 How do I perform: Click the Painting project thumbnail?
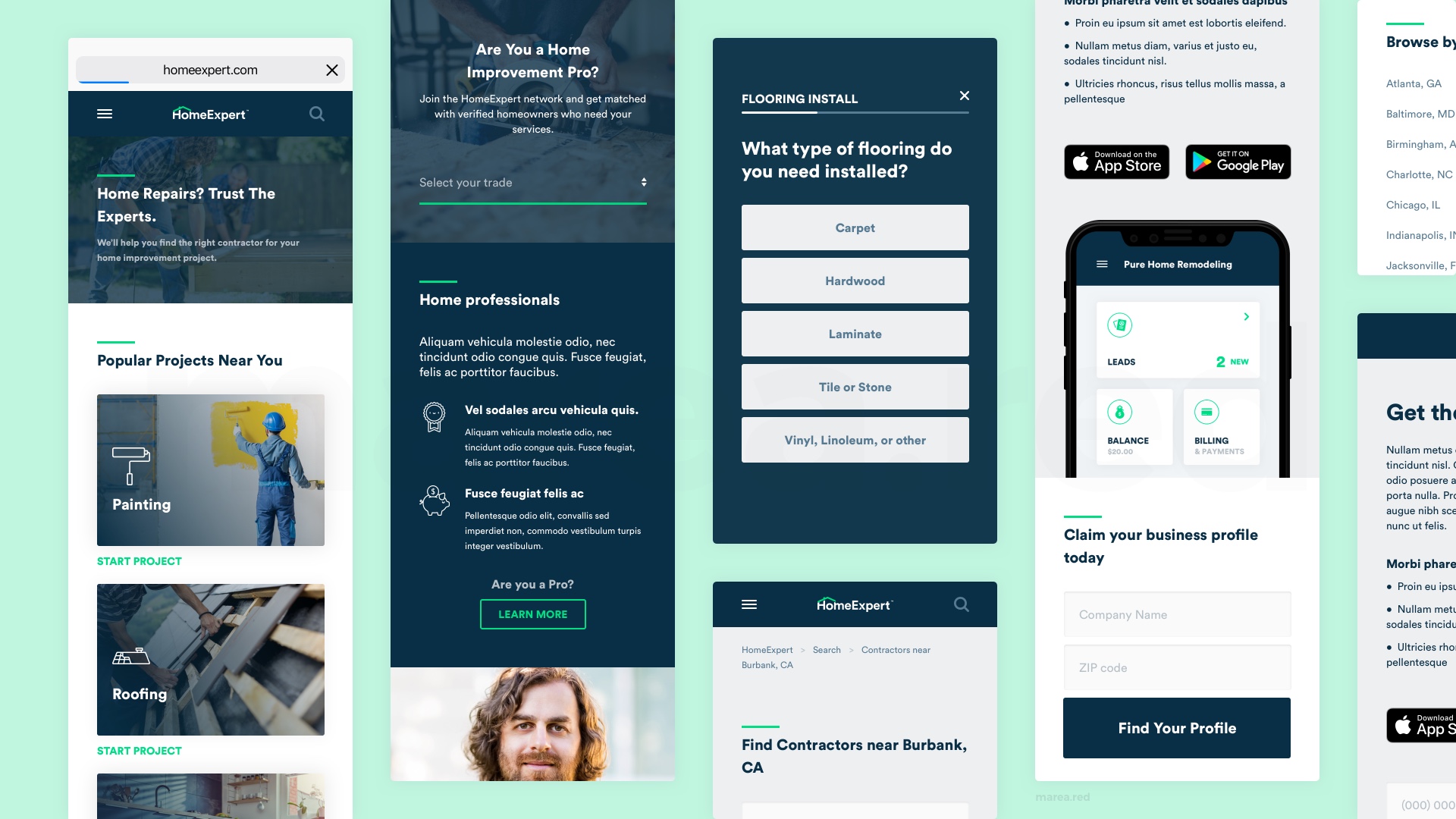pyautogui.click(x=210, y=470)
